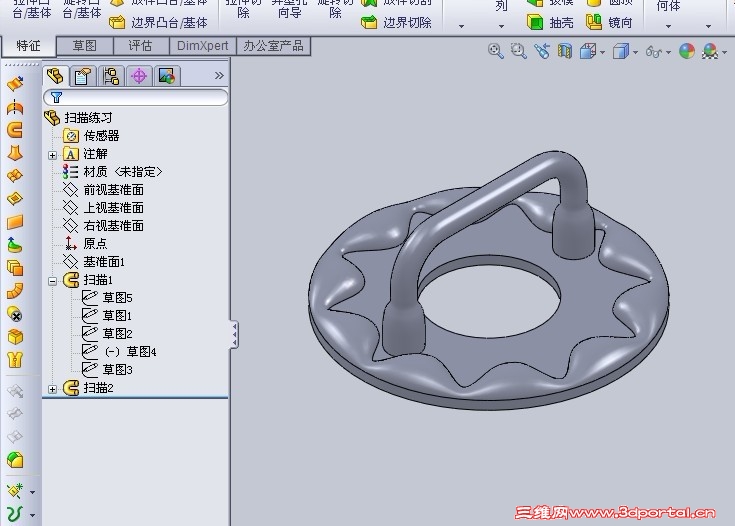This screenshot has height=526, width=735.
Task: Select the 前视基准面 front plane
Action: (x=103, y=190)
